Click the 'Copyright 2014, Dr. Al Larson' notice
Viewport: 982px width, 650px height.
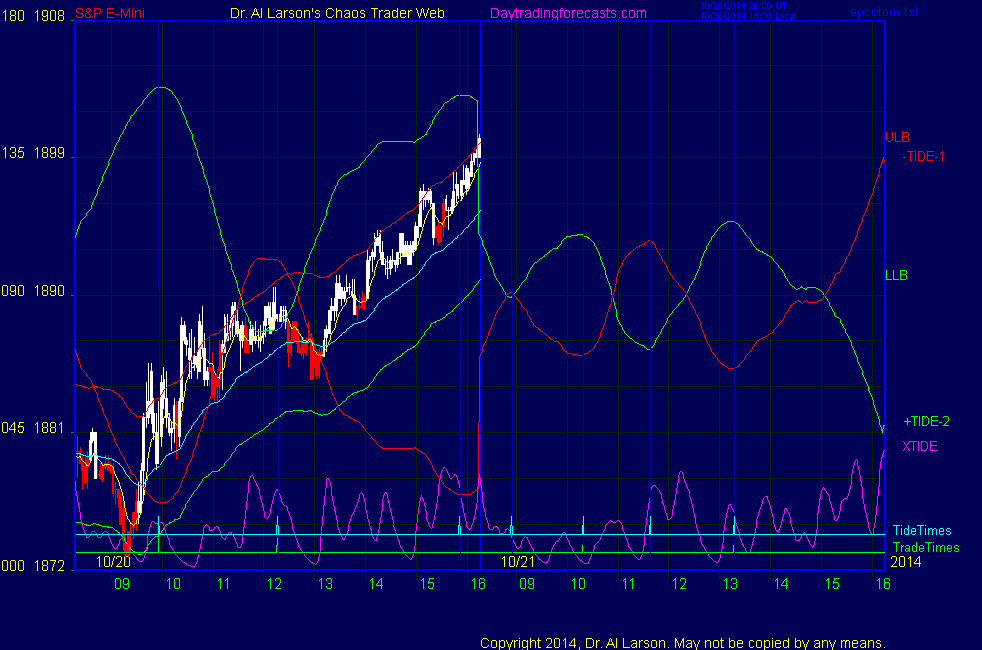pyautogui.click(x=683, y=643)
